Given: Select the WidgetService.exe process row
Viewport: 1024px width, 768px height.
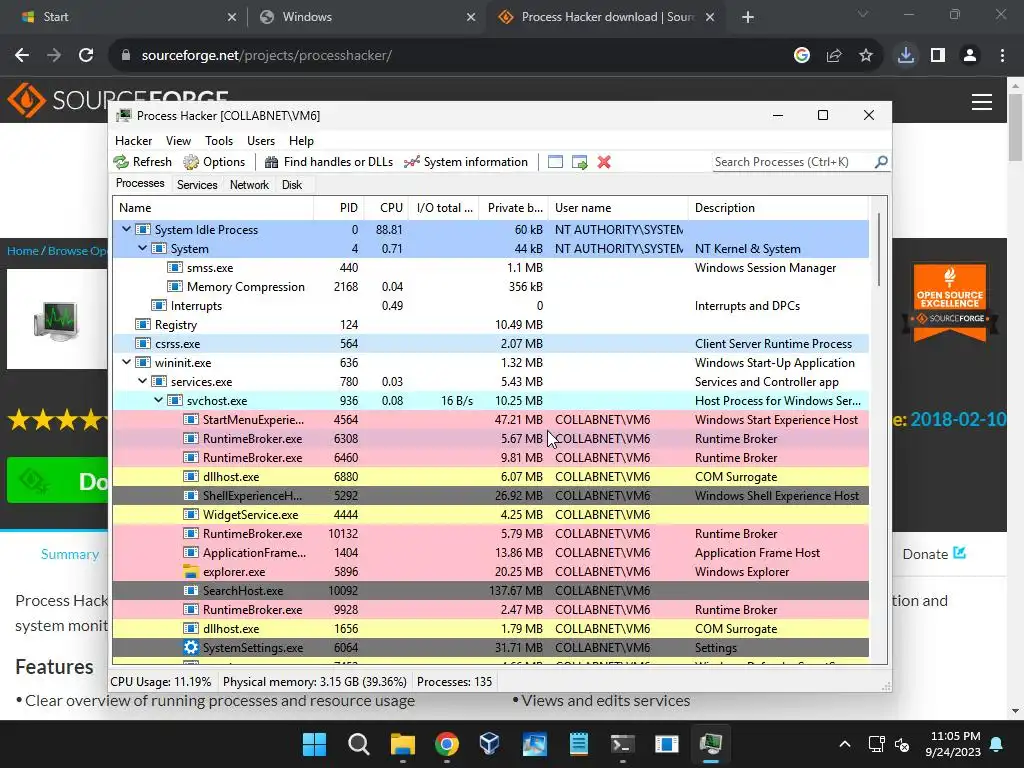Looking at the screenshot, I should pos(490,514).
